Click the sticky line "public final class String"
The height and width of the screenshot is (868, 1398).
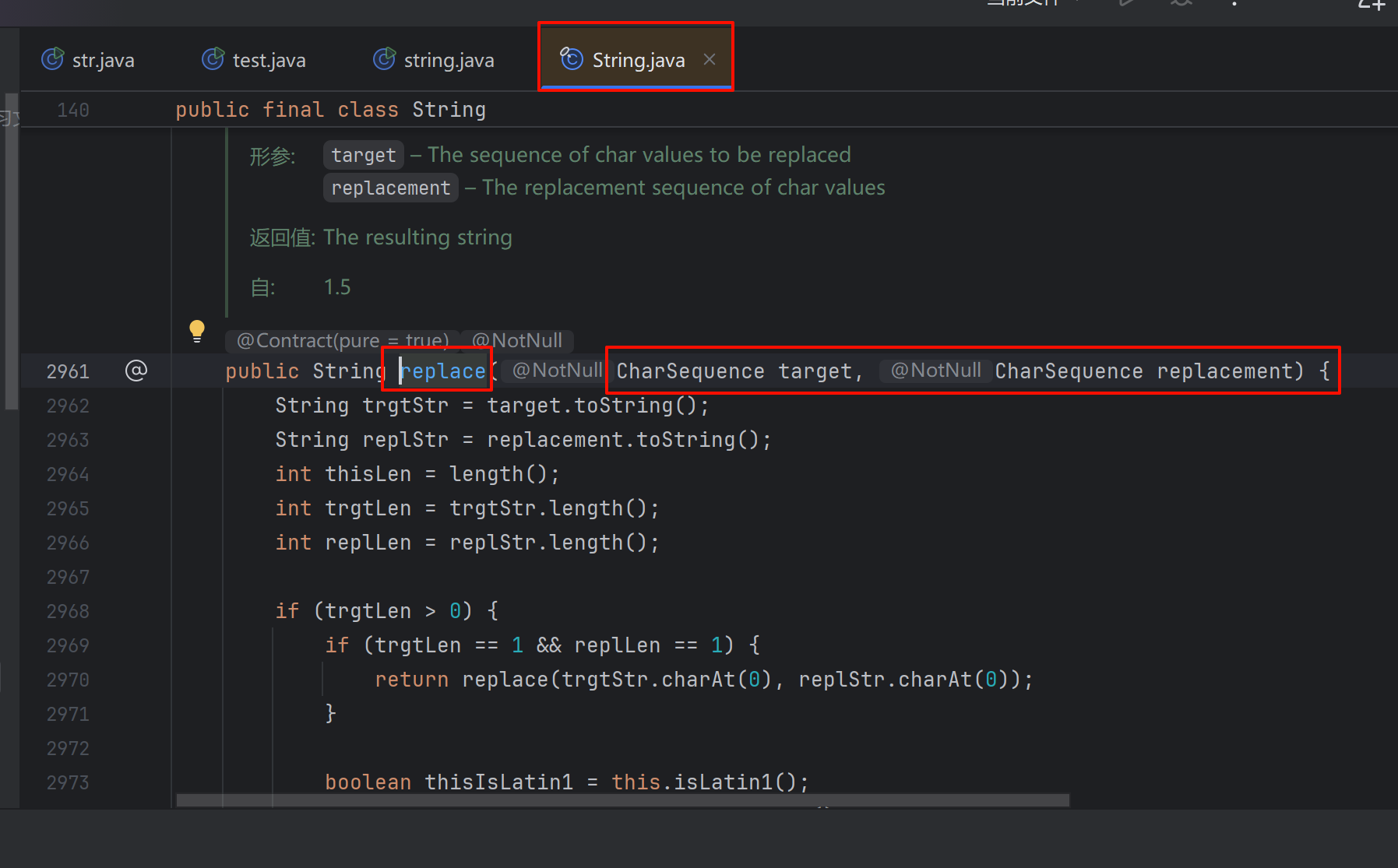coord(330,110)
